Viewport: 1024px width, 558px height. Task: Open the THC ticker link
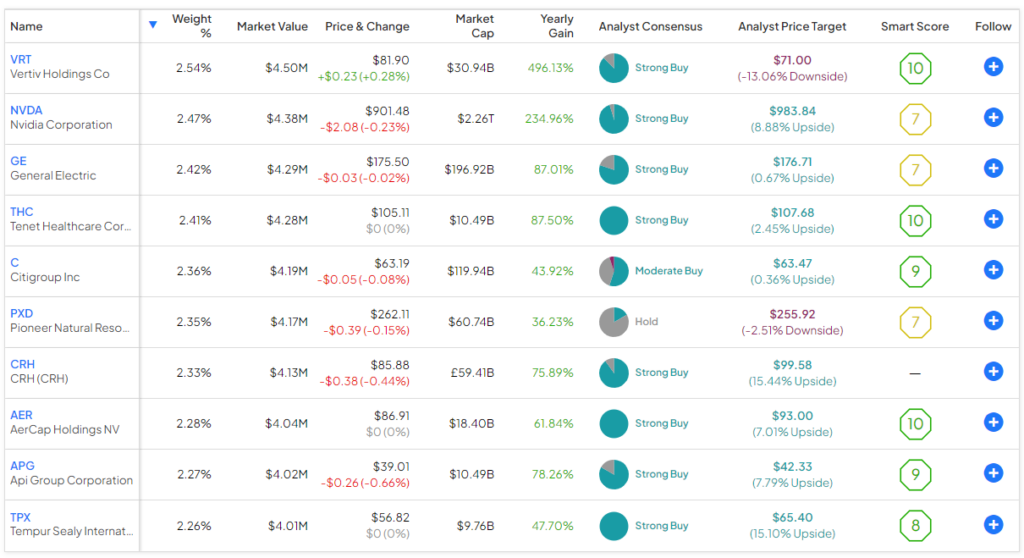coord(21,212)
